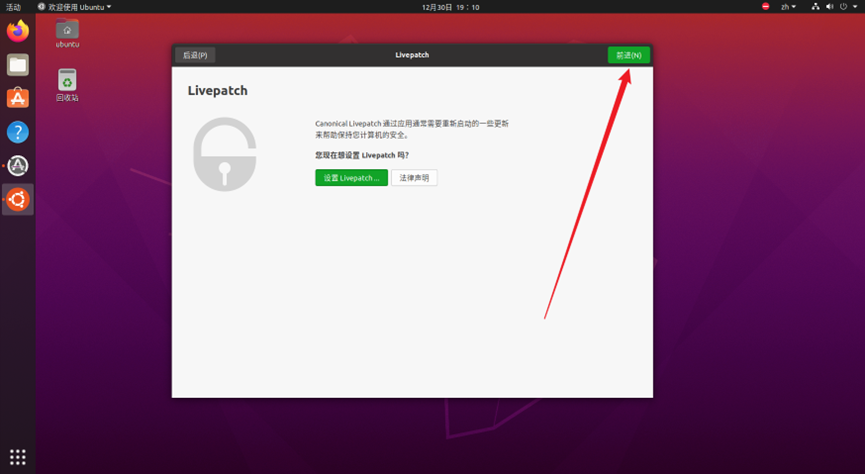Viewport: 865px width, 474px height.
Task: Expand the system menu arrow
Action: coord(855,7)
